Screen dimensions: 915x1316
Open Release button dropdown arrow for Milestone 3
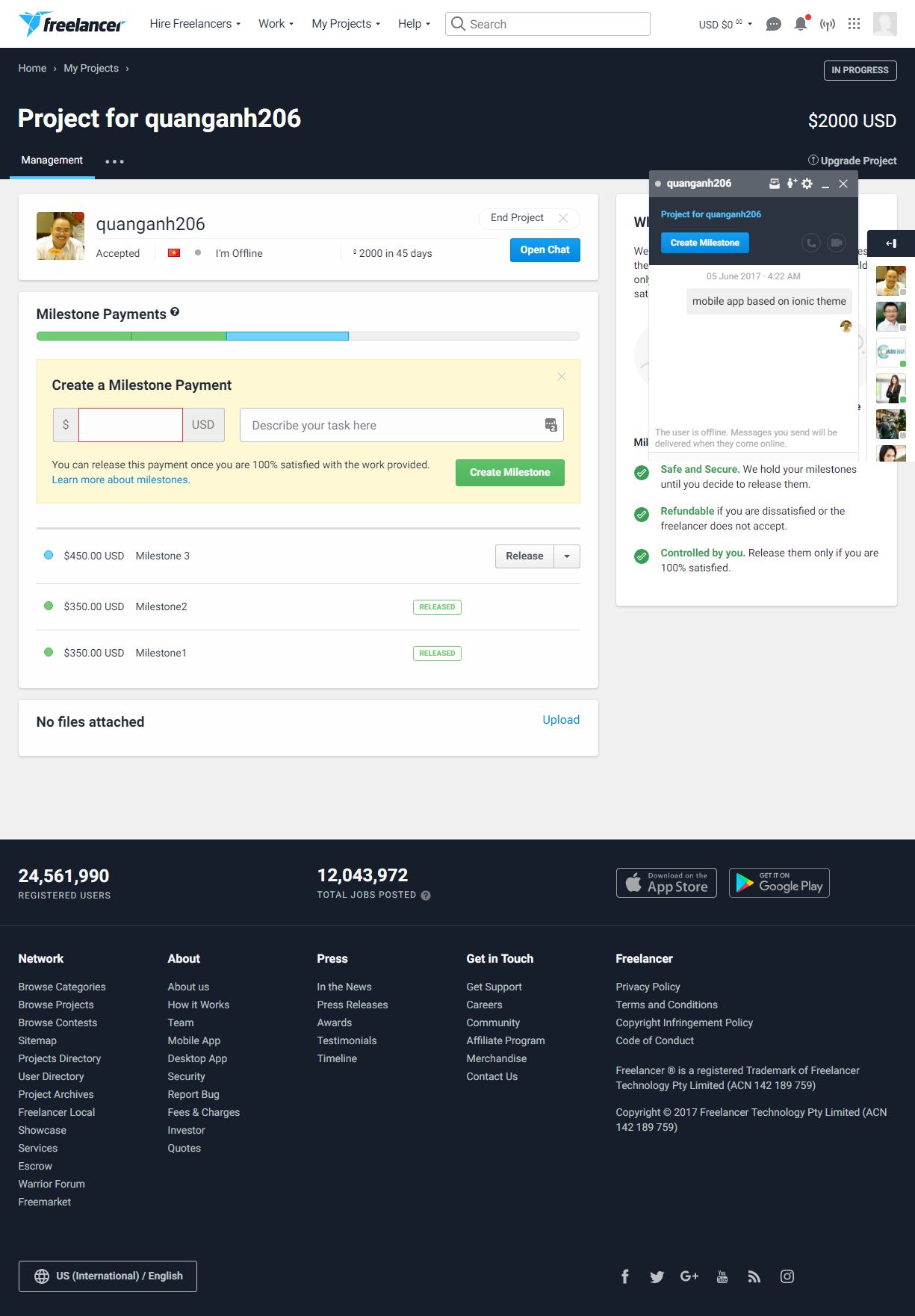point(567,556)
